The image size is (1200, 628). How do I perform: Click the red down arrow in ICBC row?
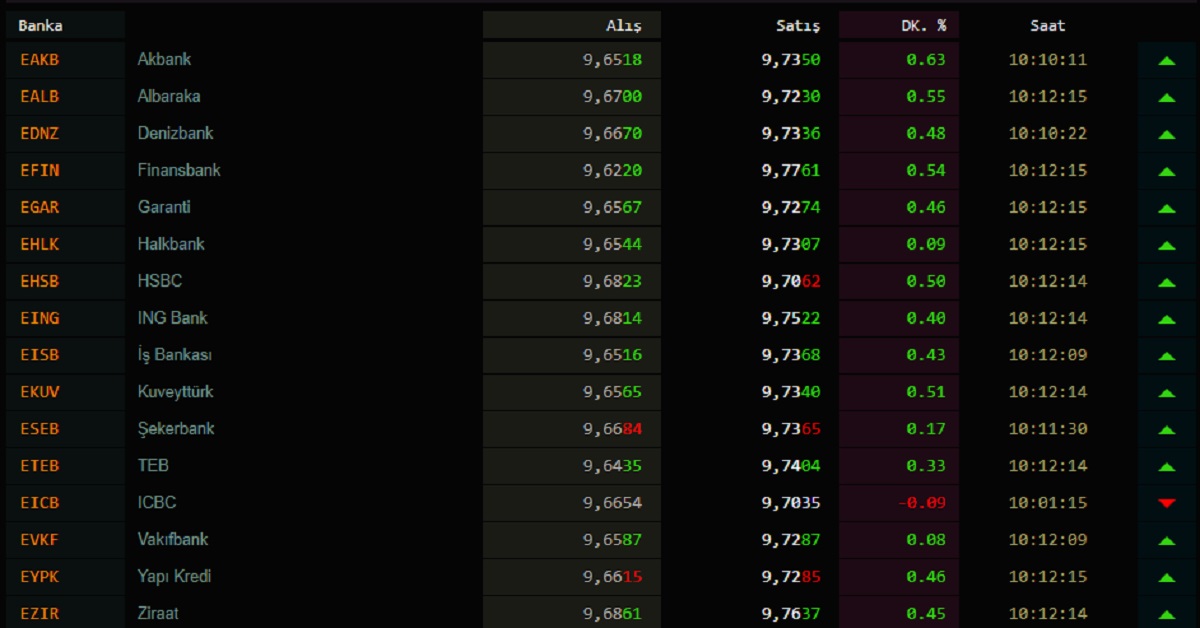(1166, 503)
